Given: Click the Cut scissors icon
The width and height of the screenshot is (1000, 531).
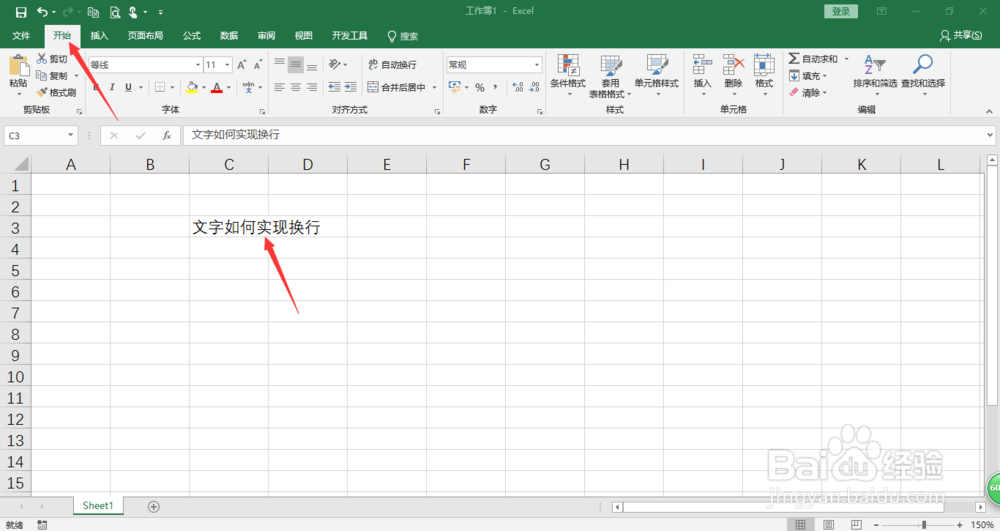Looking at the screenshot, I should [42, 59].
